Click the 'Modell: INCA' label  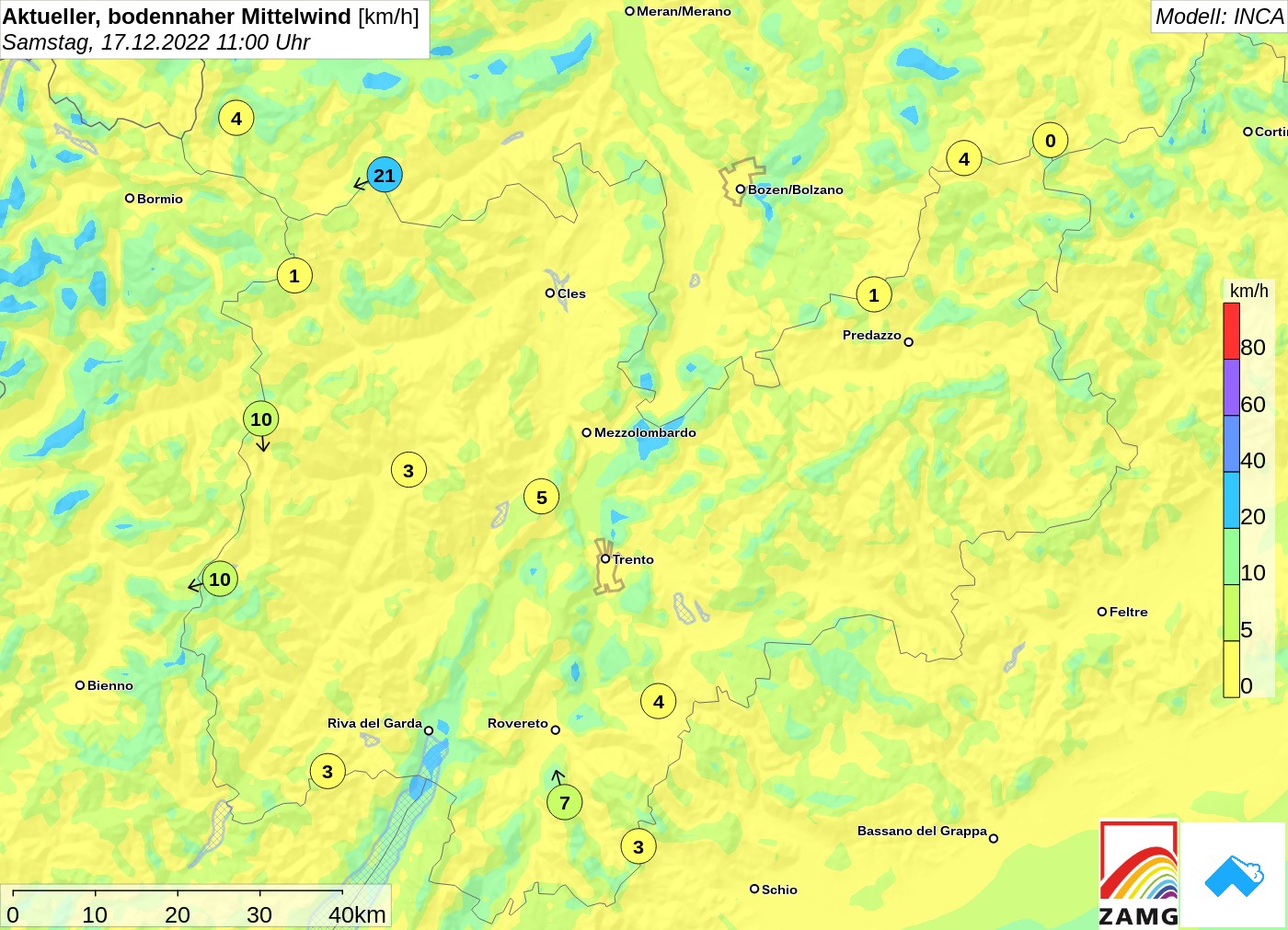[x=1219, y=17]
